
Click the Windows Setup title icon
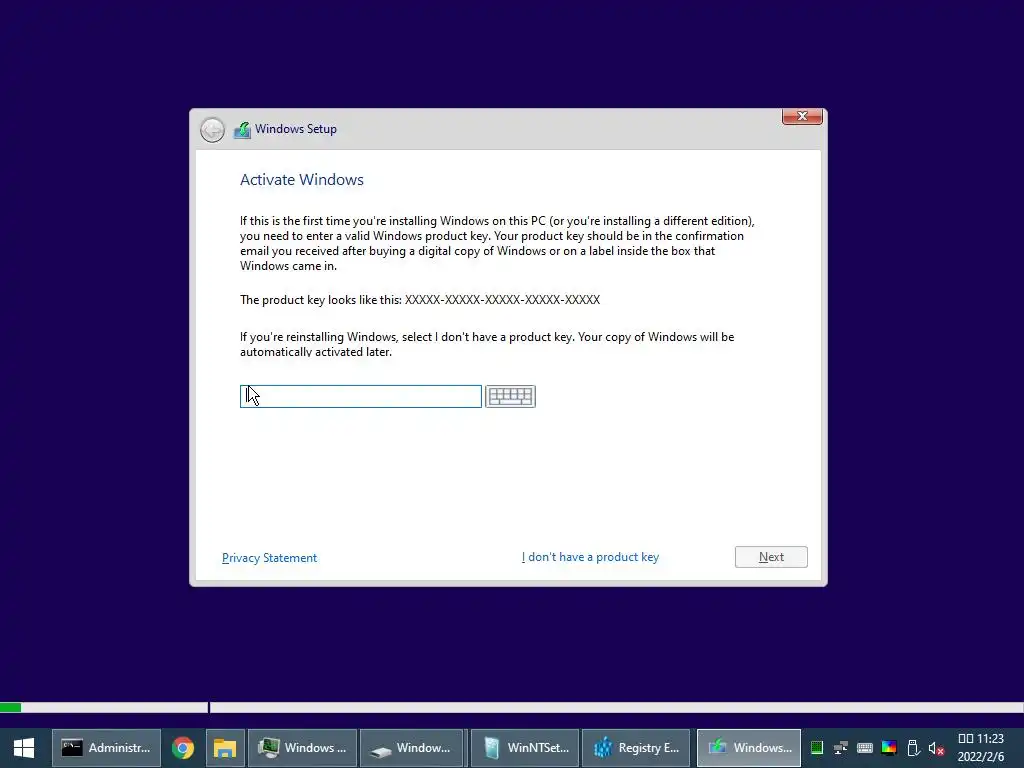242,130
